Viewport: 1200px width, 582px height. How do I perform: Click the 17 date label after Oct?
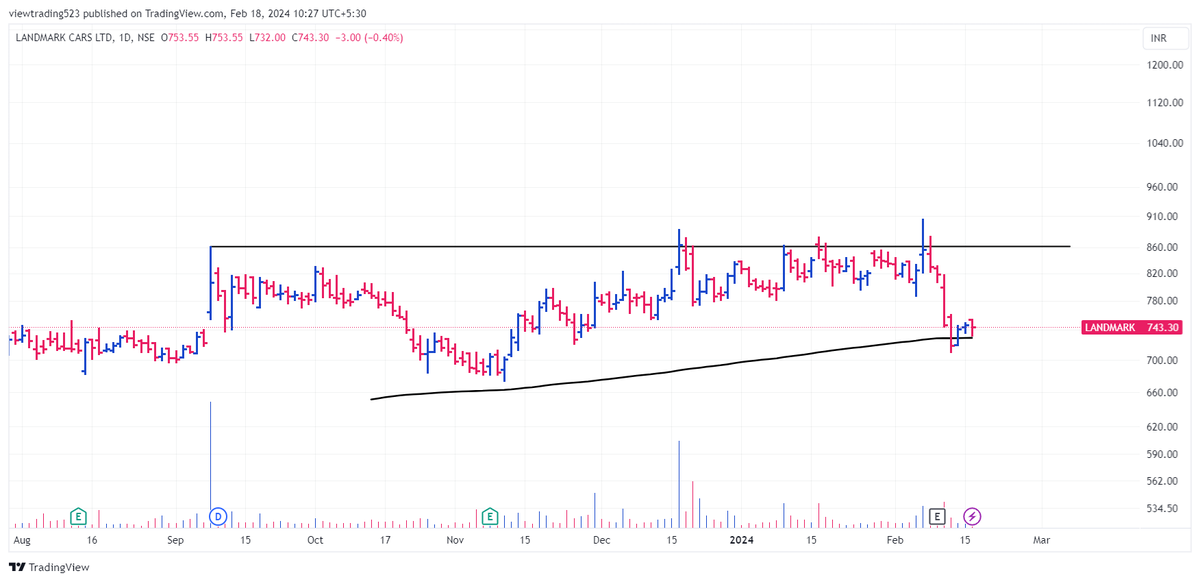coord(385,540)
